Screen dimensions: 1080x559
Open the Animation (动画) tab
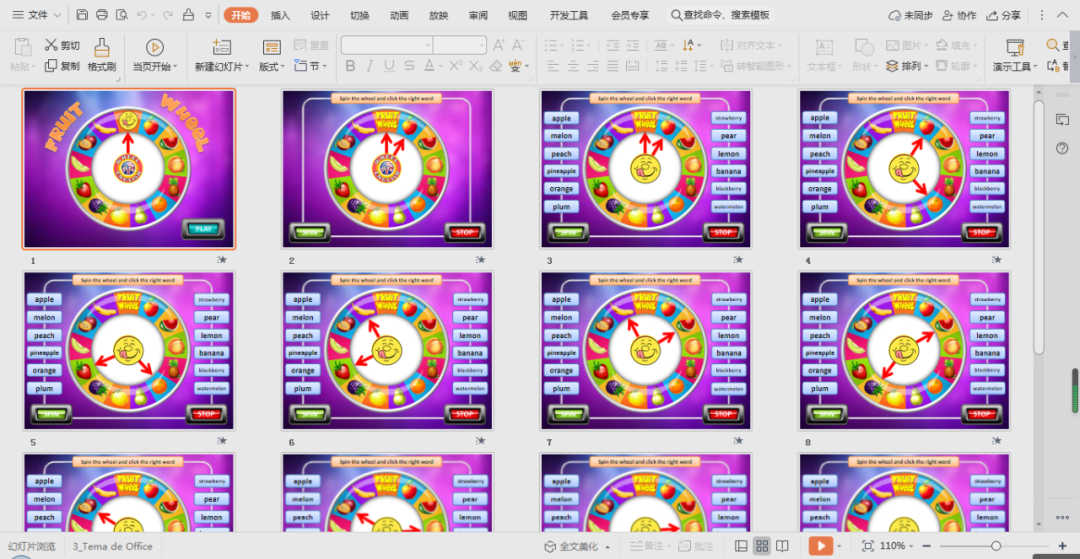[x=399, y=15]
